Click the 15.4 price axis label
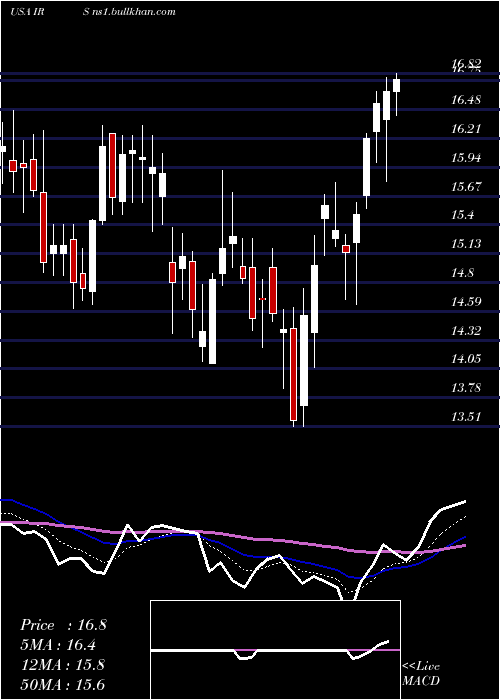 (x=462, y=215)
